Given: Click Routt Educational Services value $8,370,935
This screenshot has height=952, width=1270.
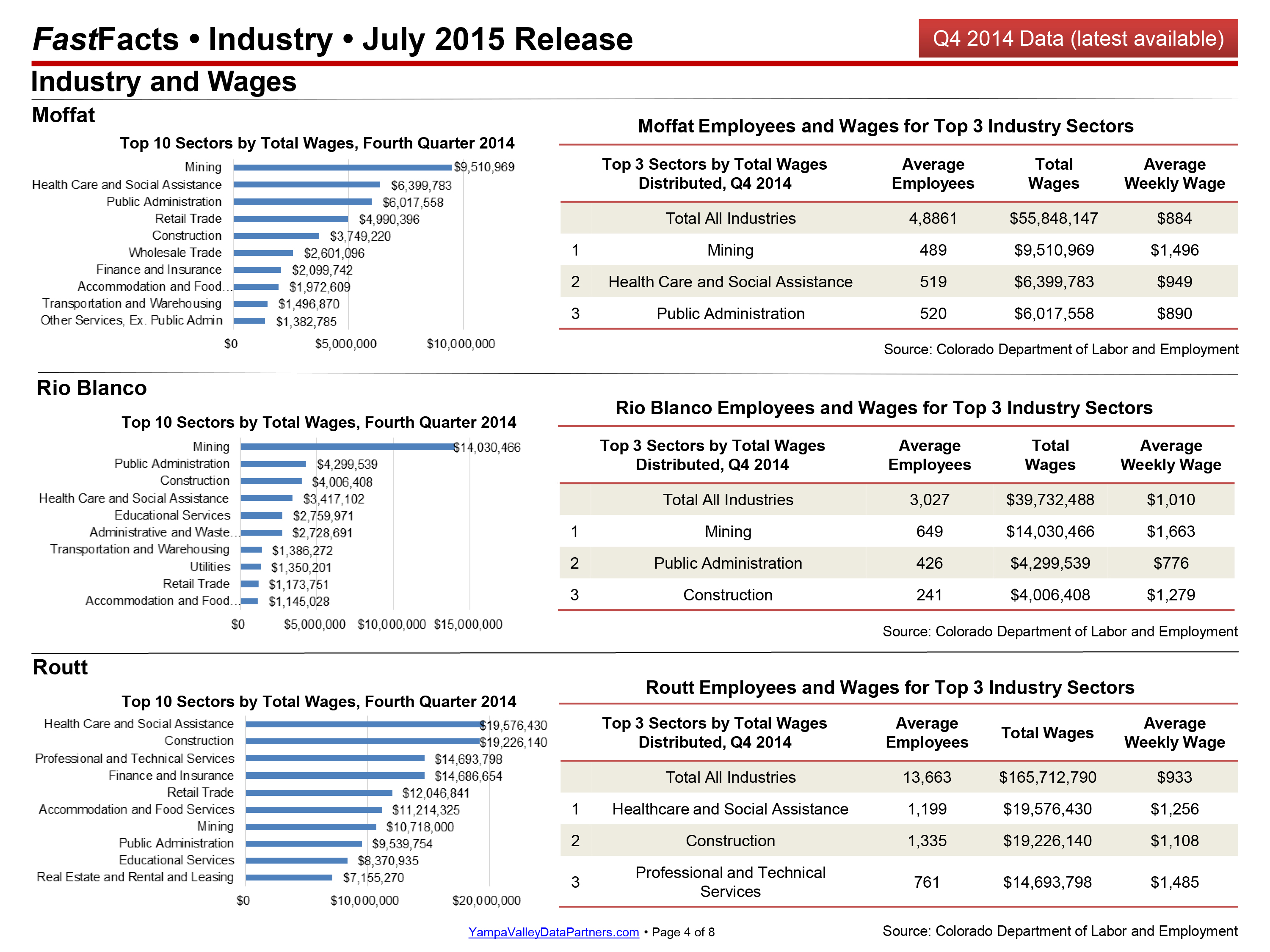Looking at the screenshot, I should (x=388, y=861).
